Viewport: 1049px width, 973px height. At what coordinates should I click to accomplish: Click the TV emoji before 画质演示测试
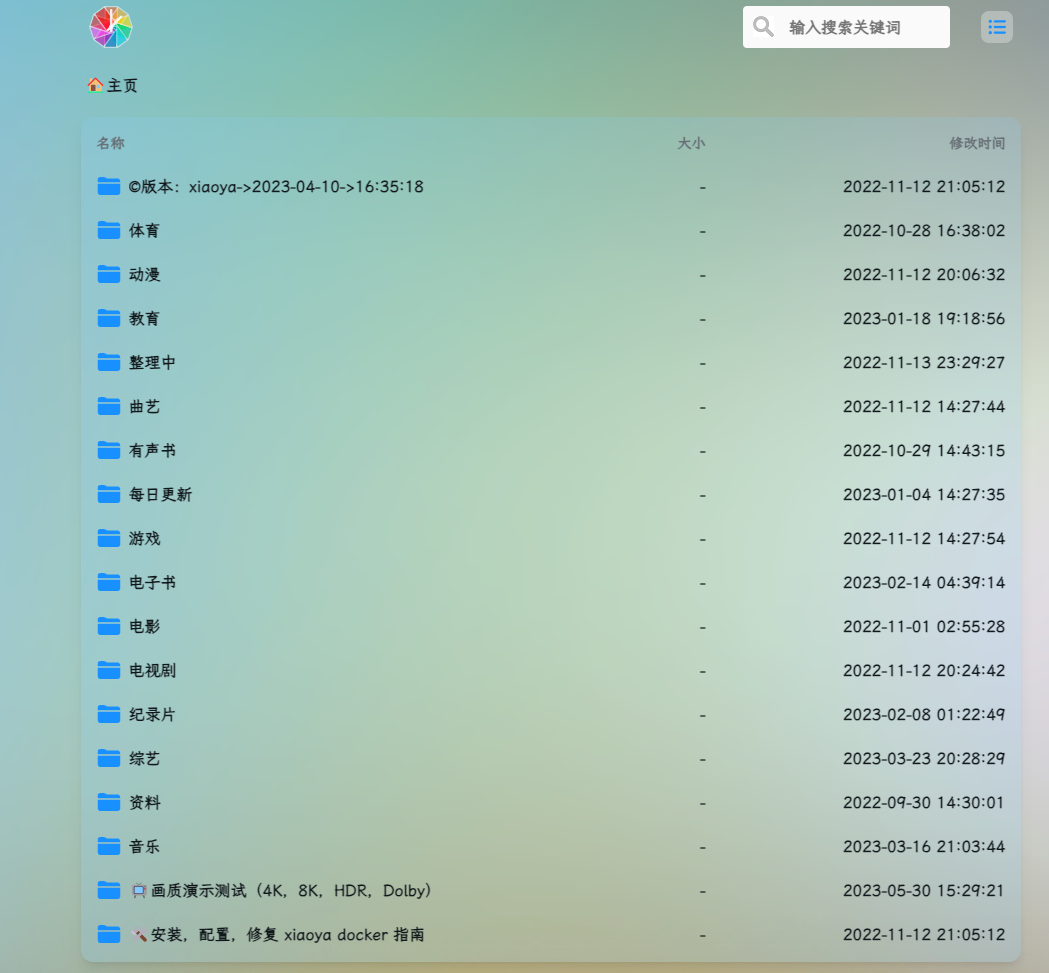click(x=139, y=891)
